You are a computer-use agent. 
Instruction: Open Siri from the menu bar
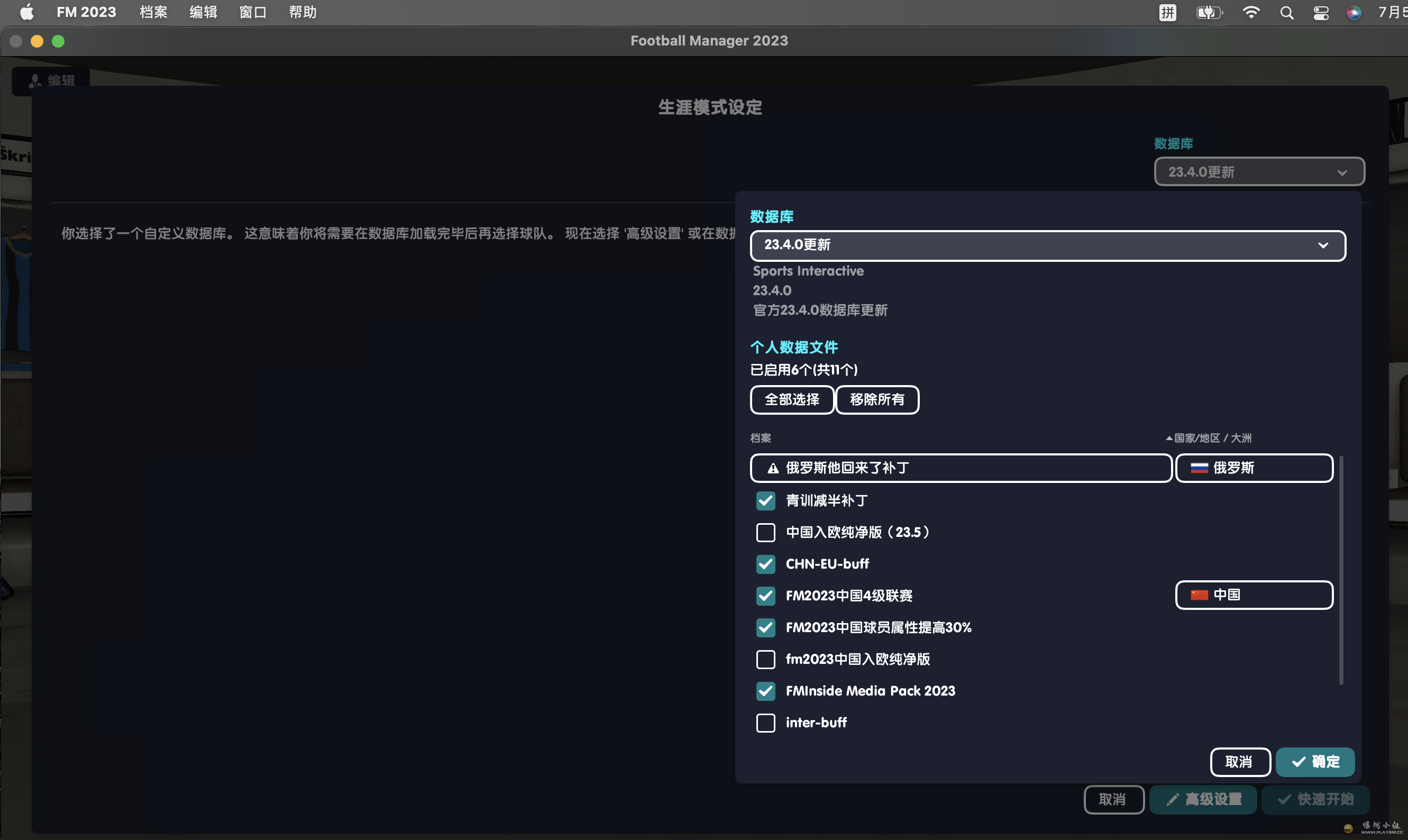[1354, 13]
